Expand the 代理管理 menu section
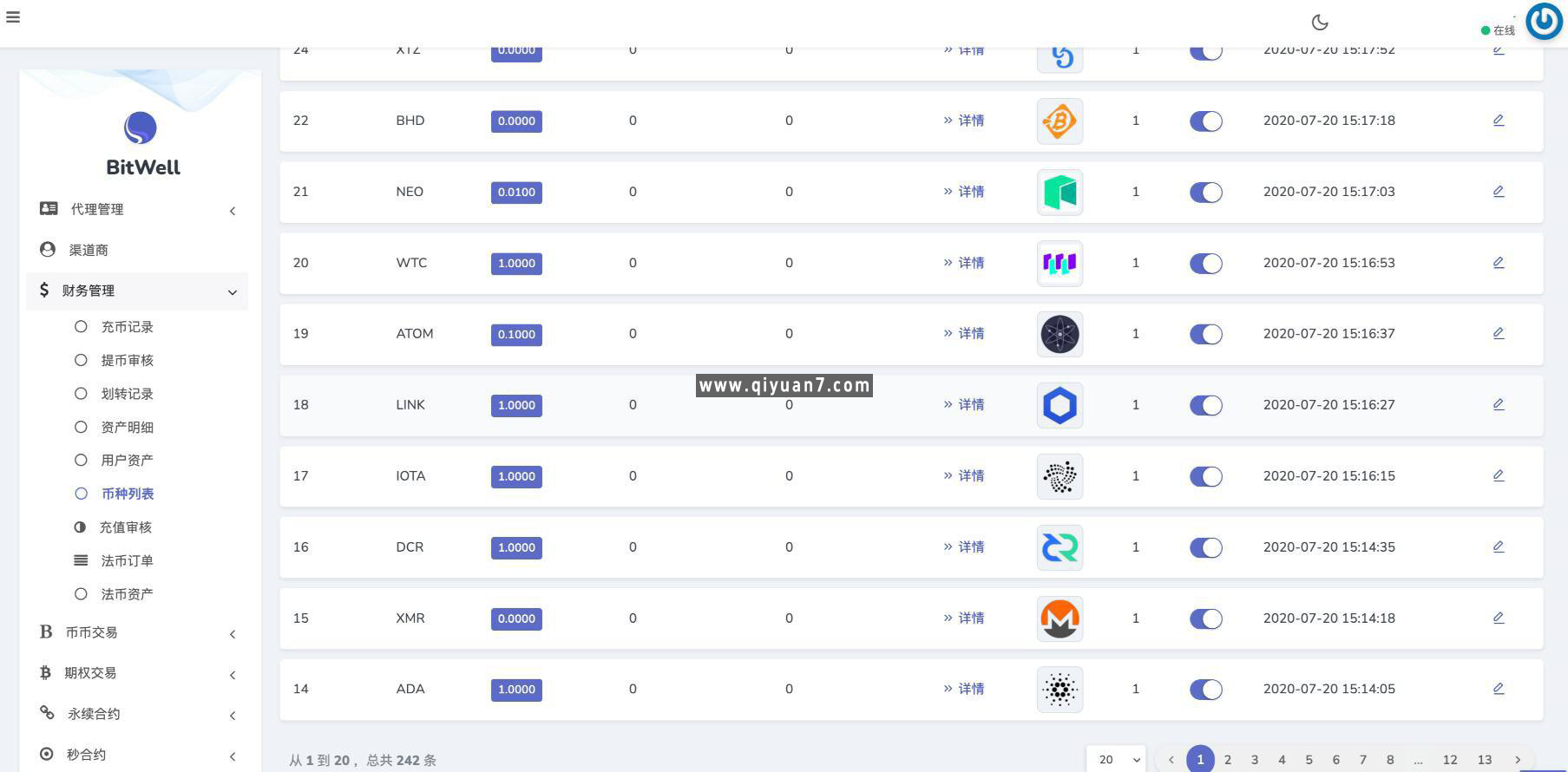Image resolution: width=1568 pixels, height=772 pixels. (232, 210)
